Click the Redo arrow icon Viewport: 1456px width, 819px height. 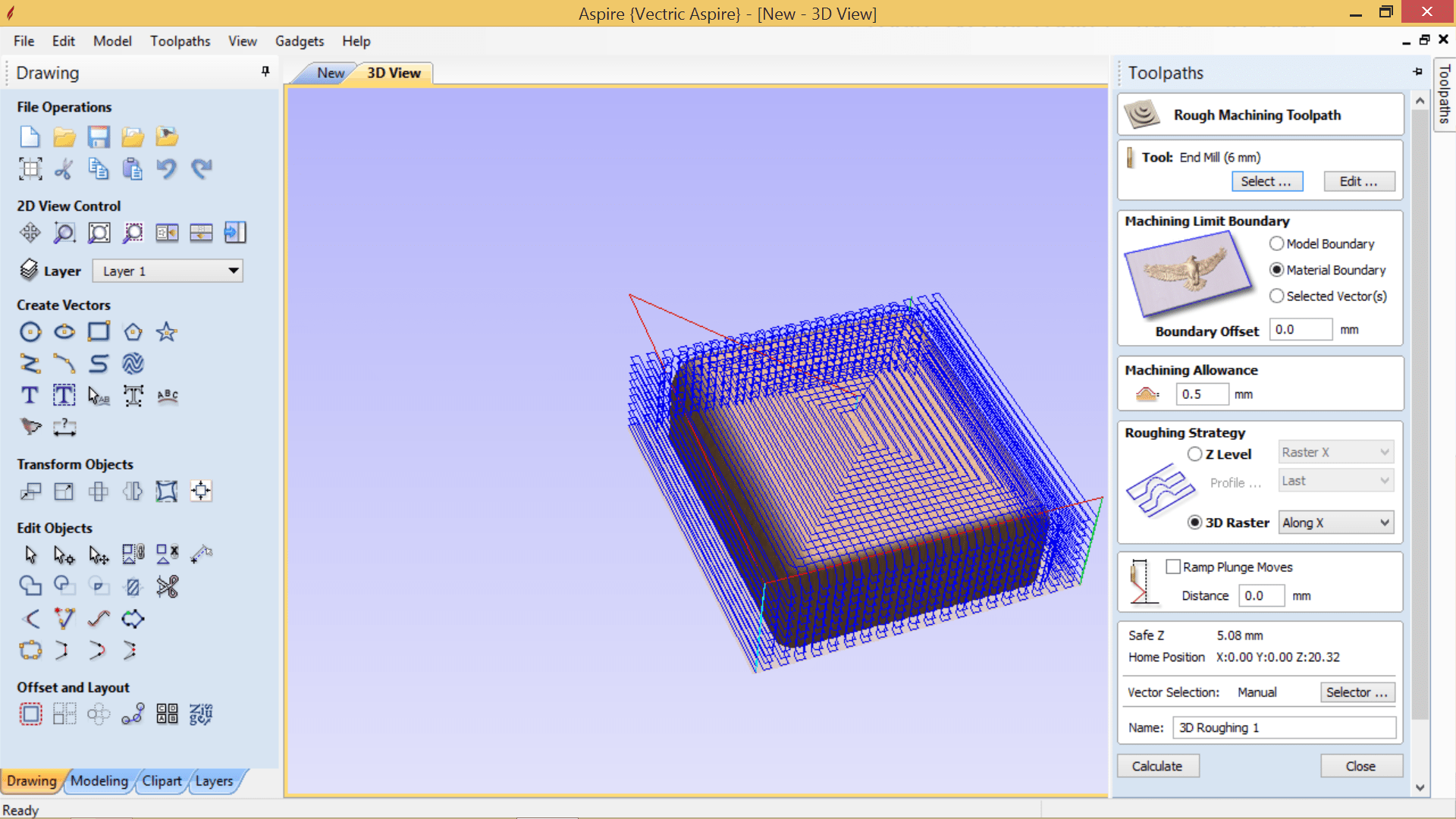point(201,168)
